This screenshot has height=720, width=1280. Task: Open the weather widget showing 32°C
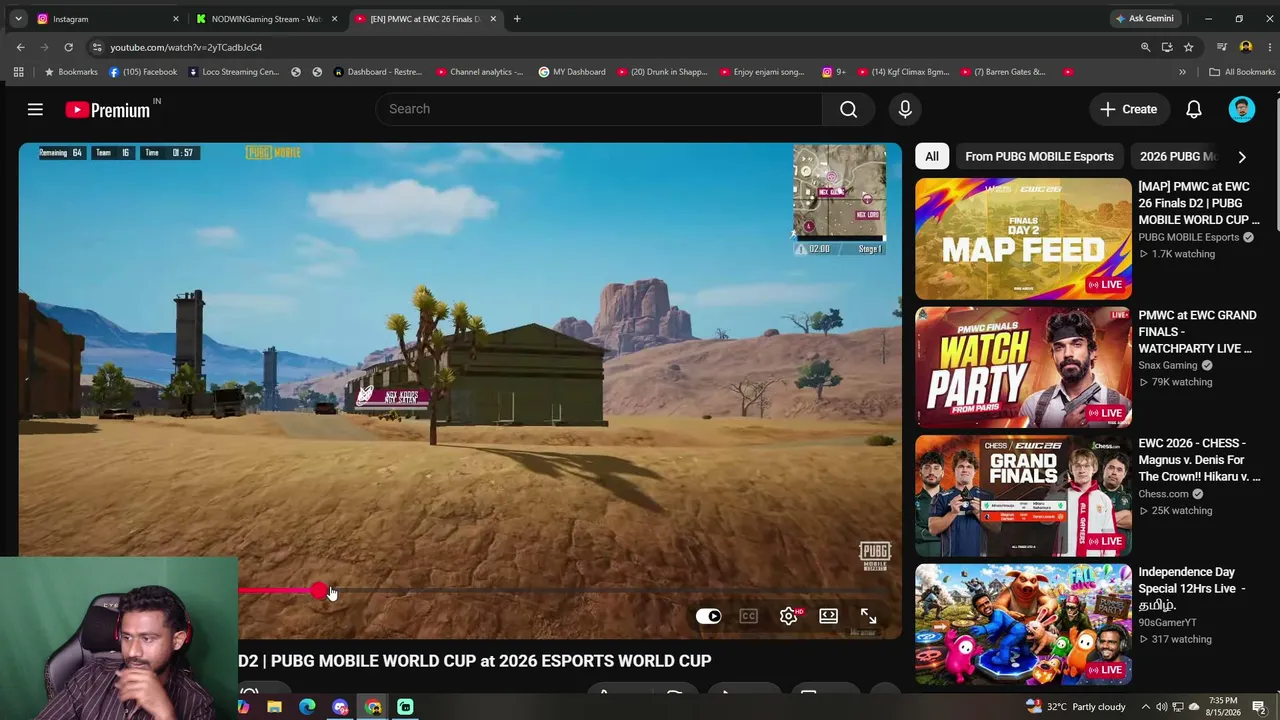1076,707
